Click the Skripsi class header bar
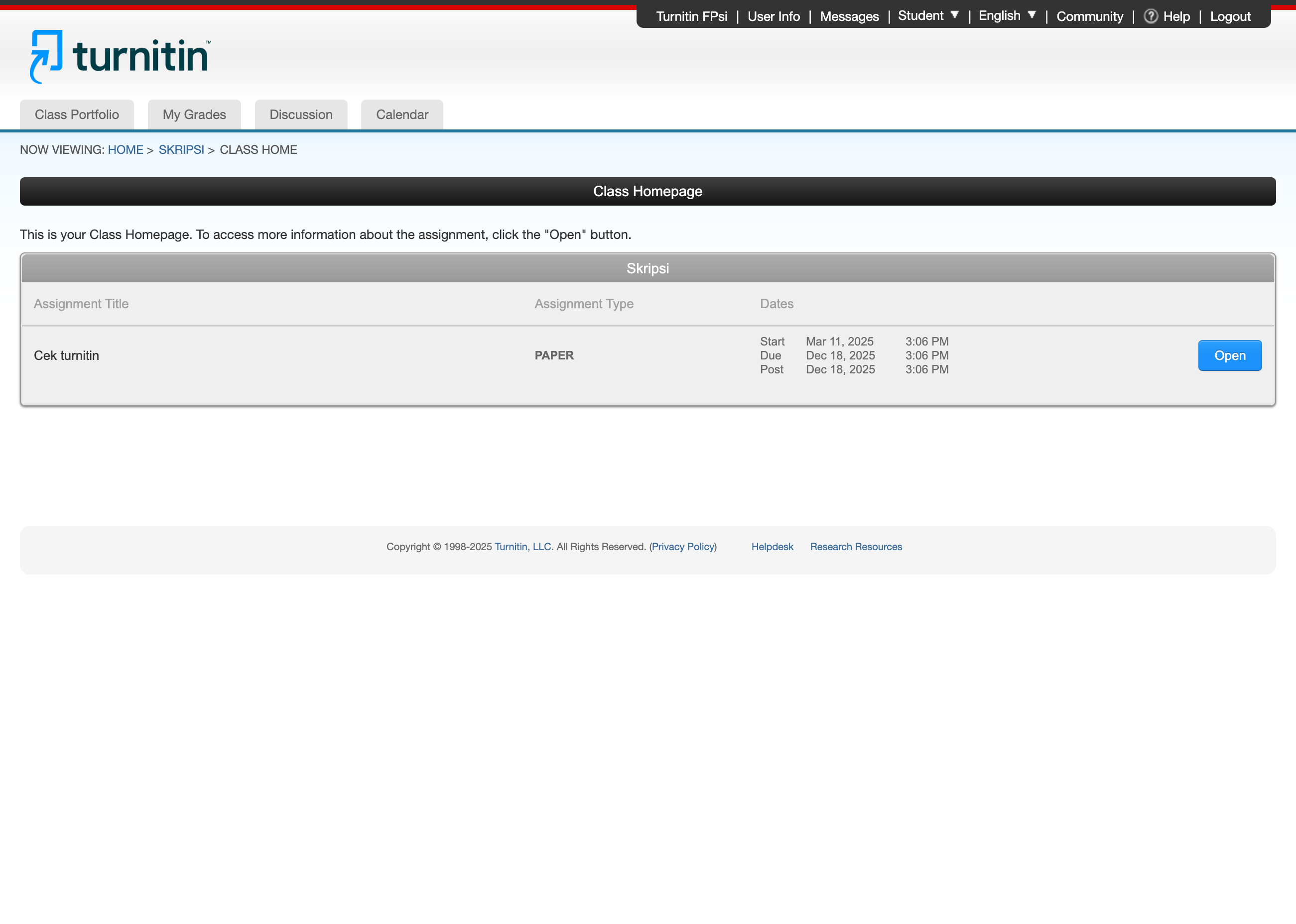1296x924 pixels. click(x=648, y=268)
